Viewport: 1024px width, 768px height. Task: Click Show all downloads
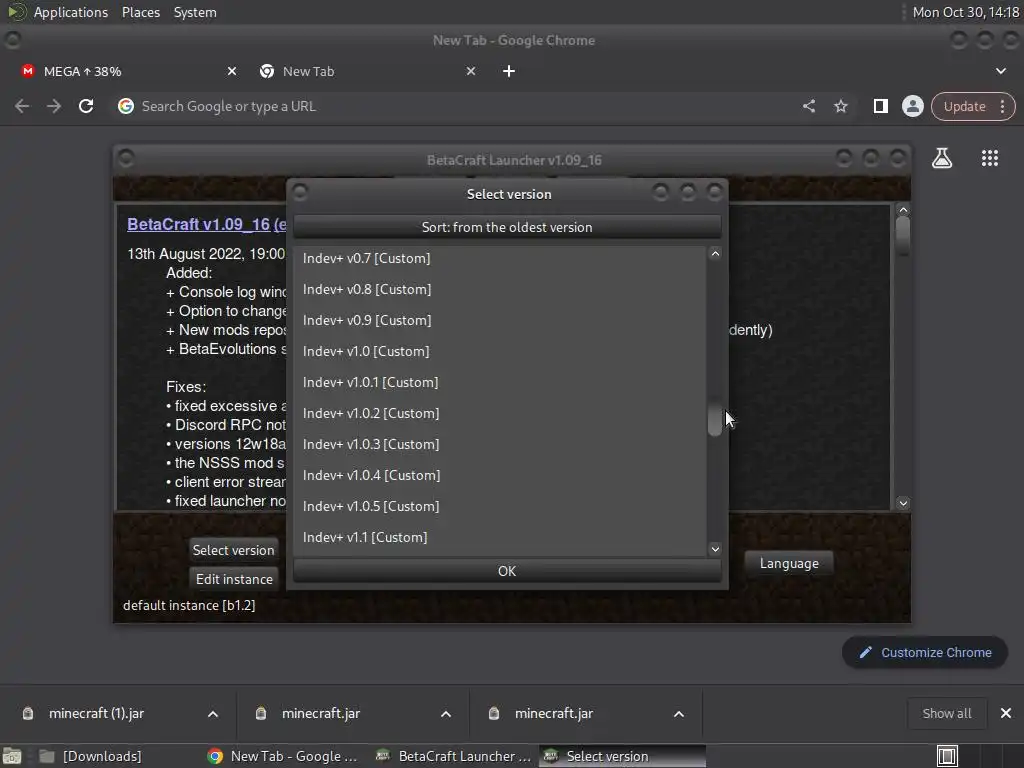tap(946, 714)
